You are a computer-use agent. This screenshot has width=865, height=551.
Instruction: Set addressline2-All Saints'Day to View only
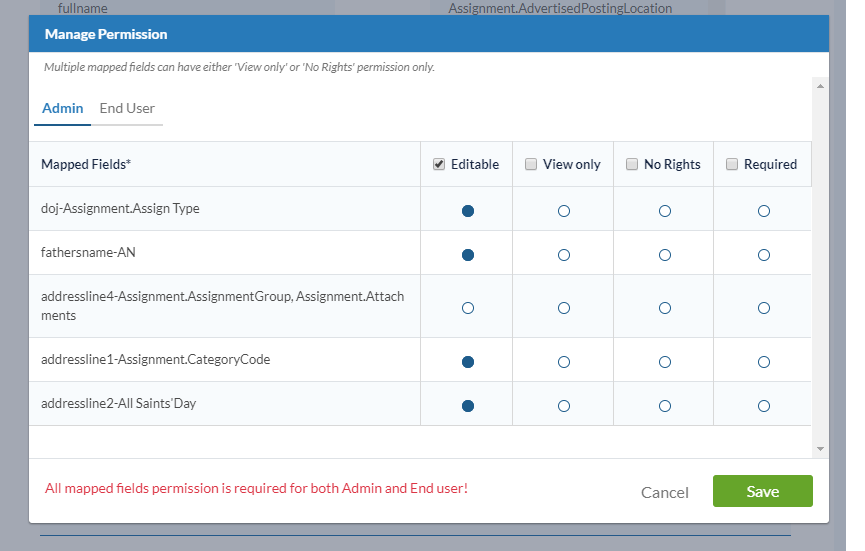[564, 406]
